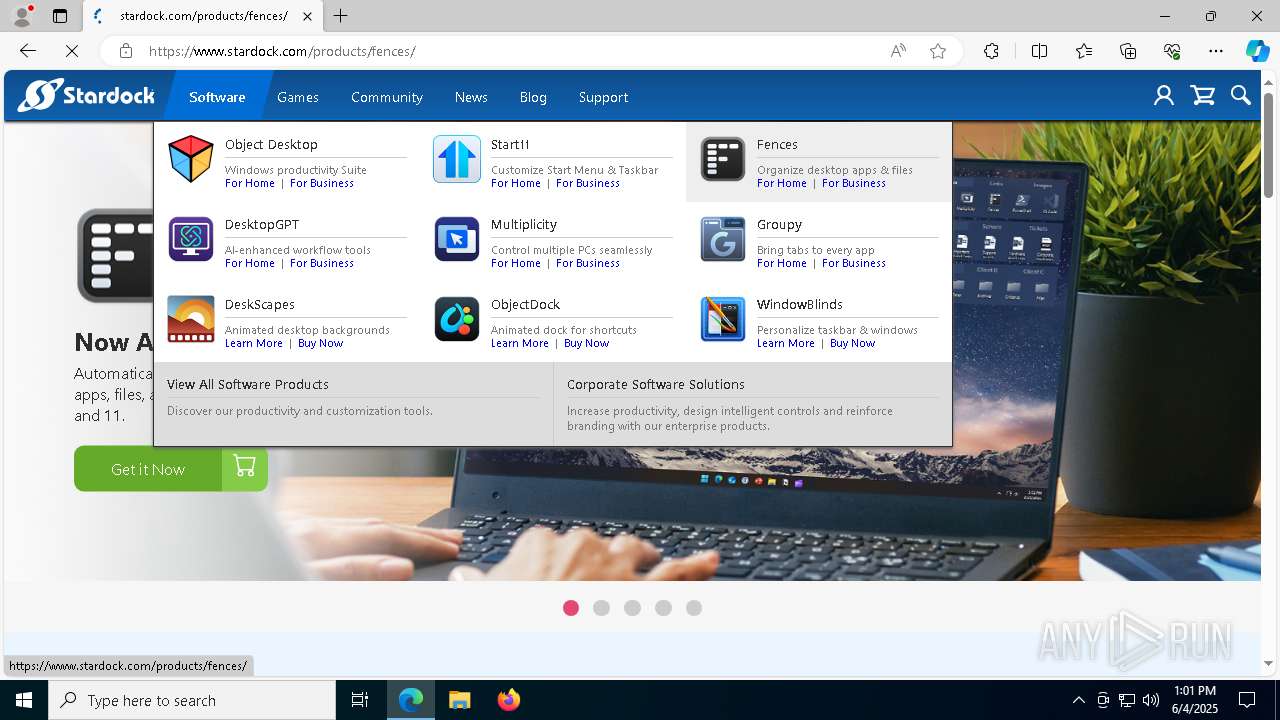Click the Stardock logo
Image resolution: width=1280 pixels, height=720 pixels.
click(87, 96)
